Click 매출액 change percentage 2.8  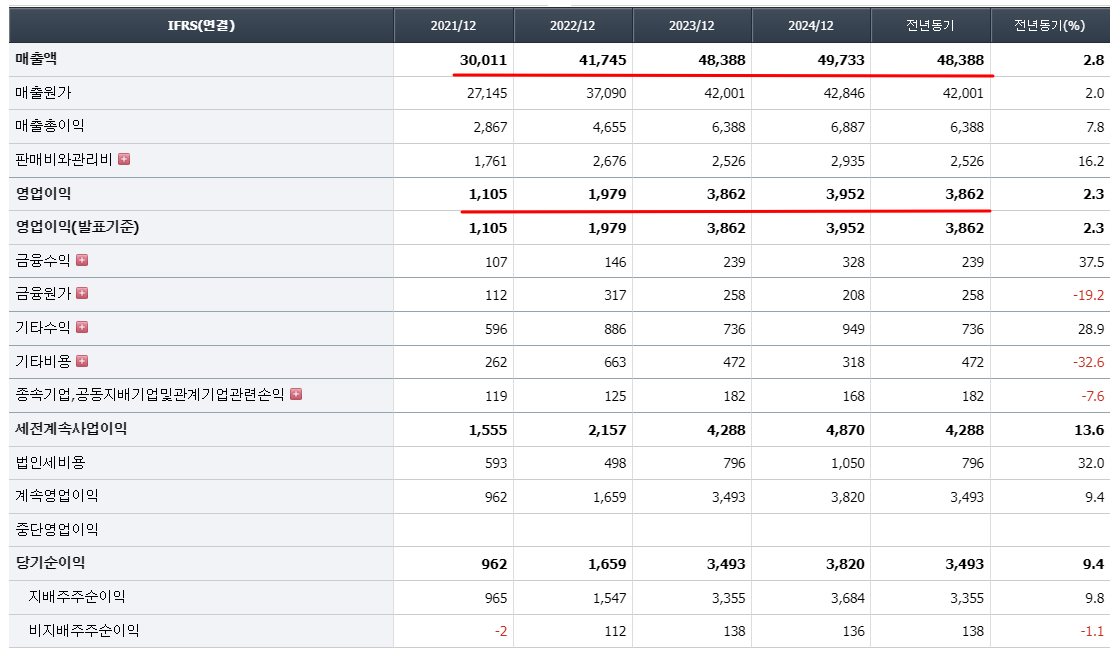[1094, 60]
